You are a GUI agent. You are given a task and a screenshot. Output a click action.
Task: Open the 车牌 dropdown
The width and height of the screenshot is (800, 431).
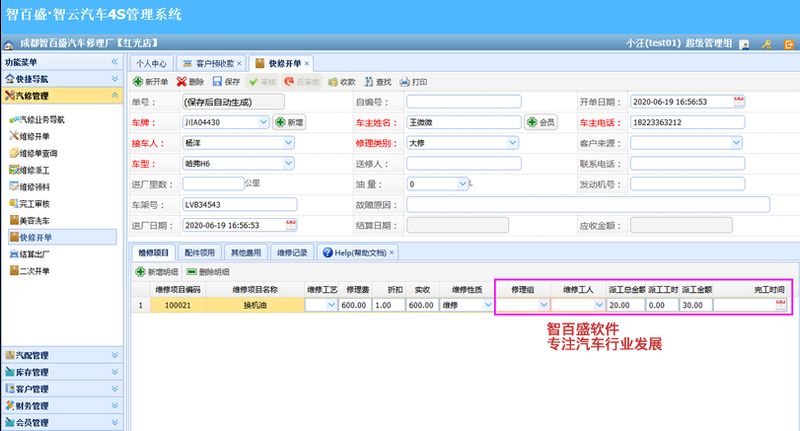coord(263,122)
